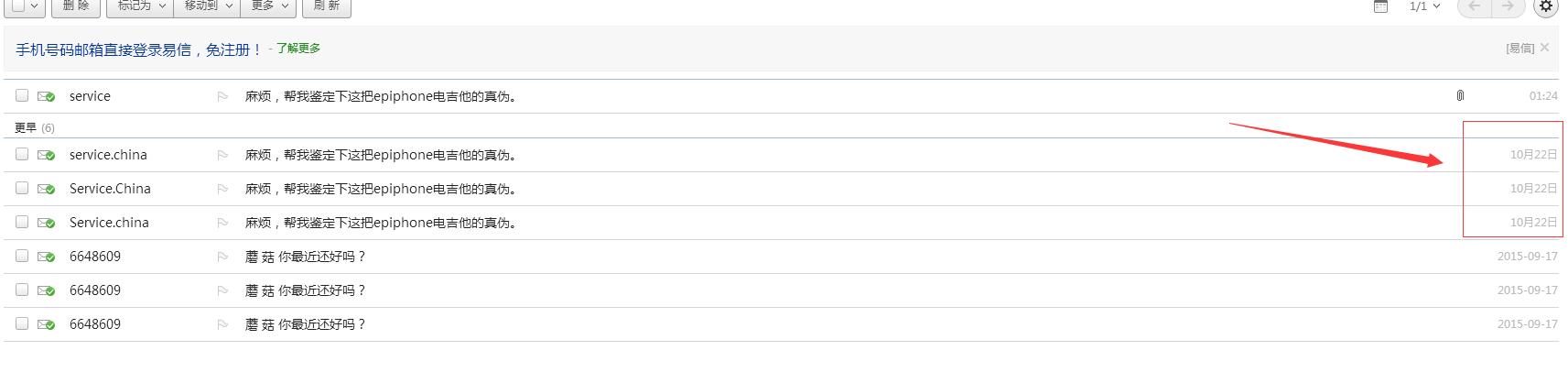This screenshot has width=1568, height=383.
Task: Flag the email from service.china
Action: tap(222, 155)
